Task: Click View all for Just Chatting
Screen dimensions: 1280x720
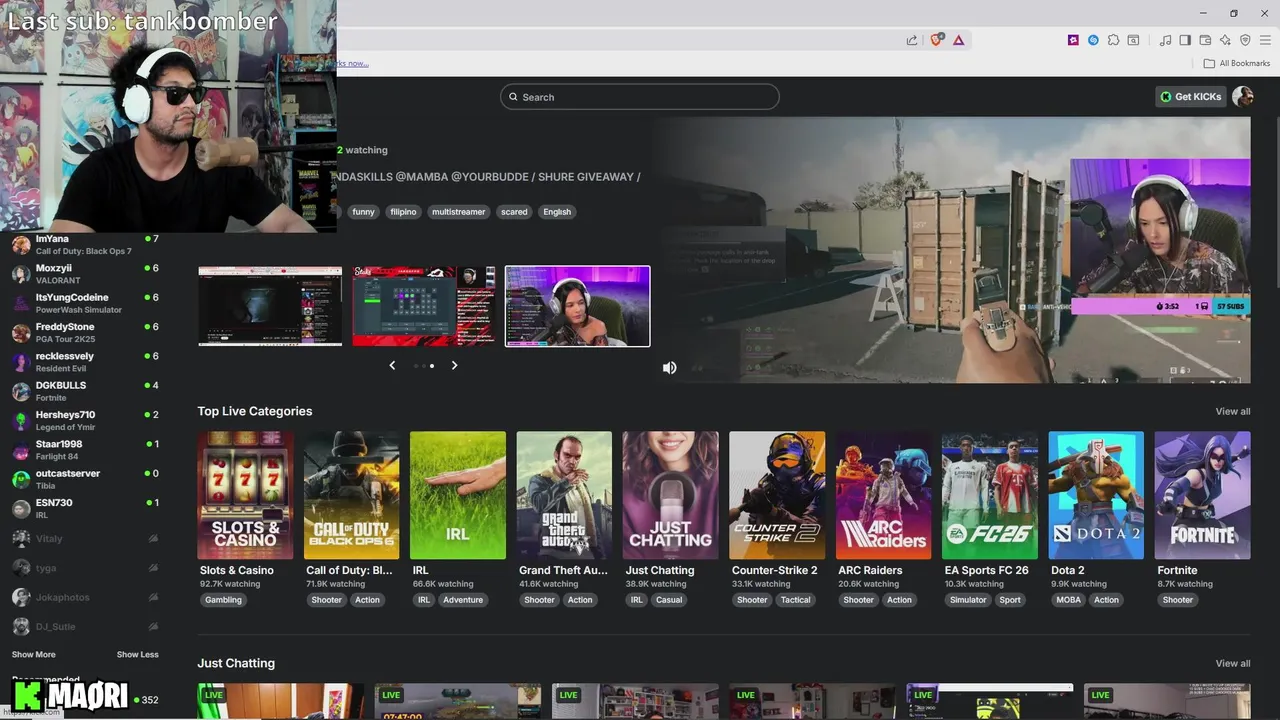Action: [1232, 663]
